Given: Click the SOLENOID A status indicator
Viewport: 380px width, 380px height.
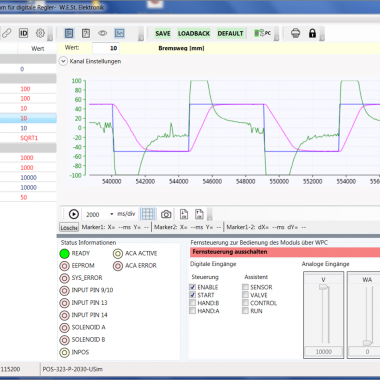Looking at the screenshot, I should coord(64,328).
